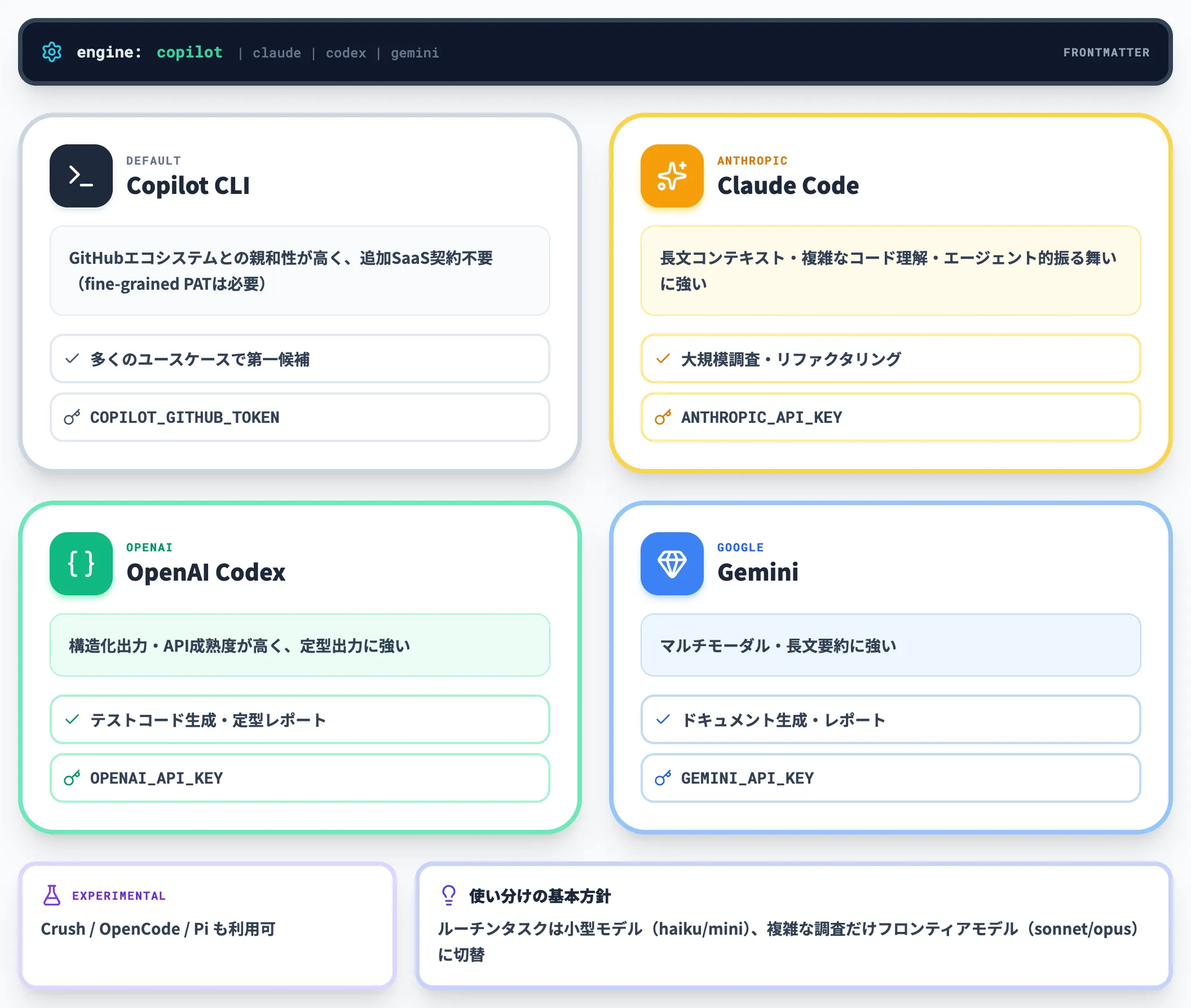Viewport: 1191px width, 1008px height.
Task: Click the key icon beside ANTHROPIC_API_KEY
Action: click(663, 417)
